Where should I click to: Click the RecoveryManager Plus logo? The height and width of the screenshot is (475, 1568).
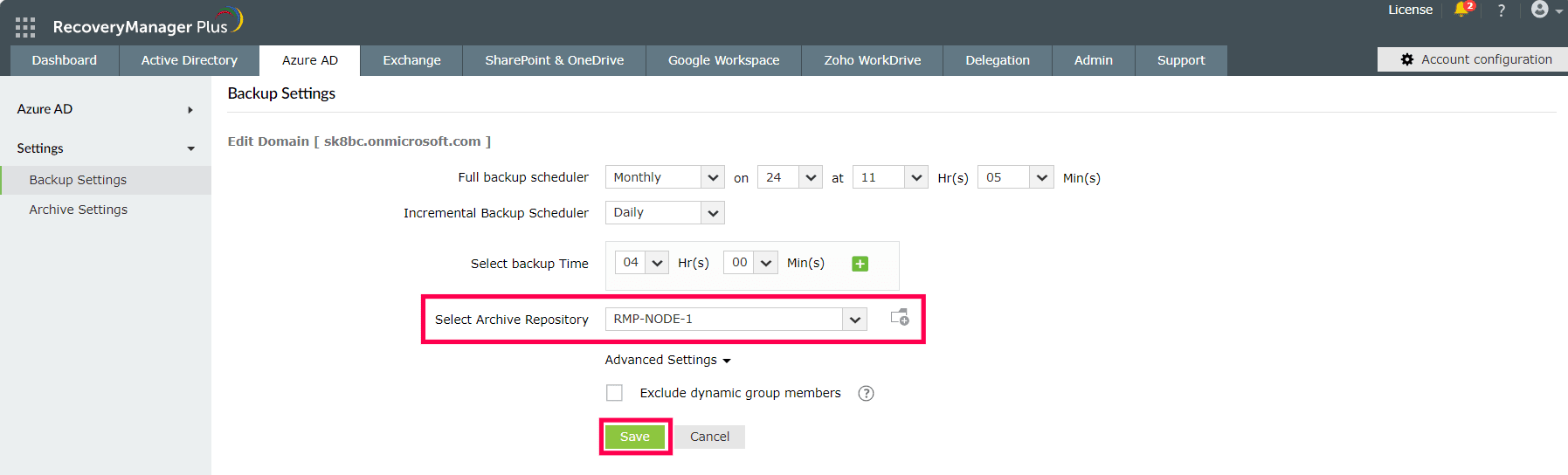pos(147,23)
